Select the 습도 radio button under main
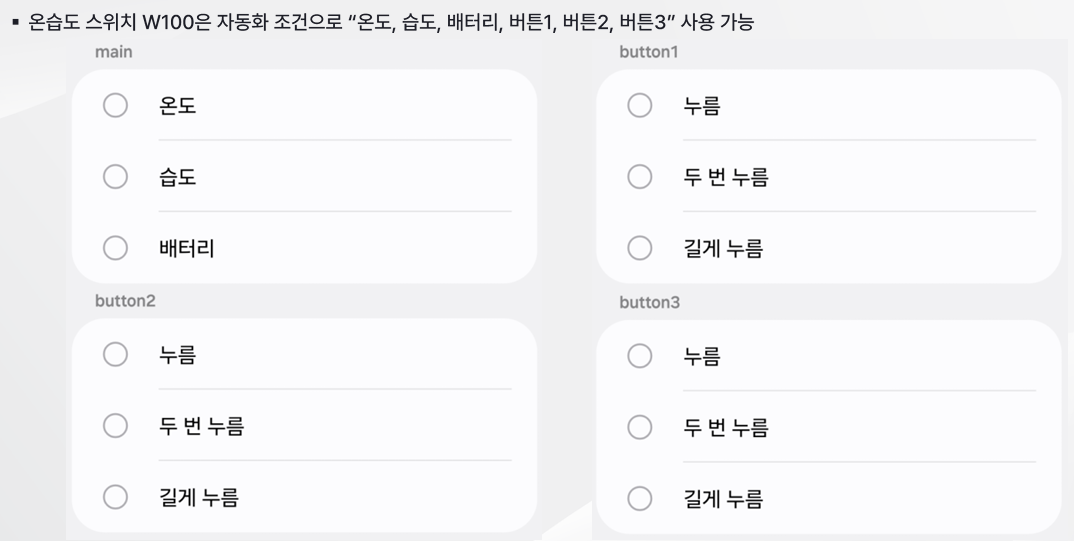This screenshot has width=1074, height=541. tap(115, 177)
